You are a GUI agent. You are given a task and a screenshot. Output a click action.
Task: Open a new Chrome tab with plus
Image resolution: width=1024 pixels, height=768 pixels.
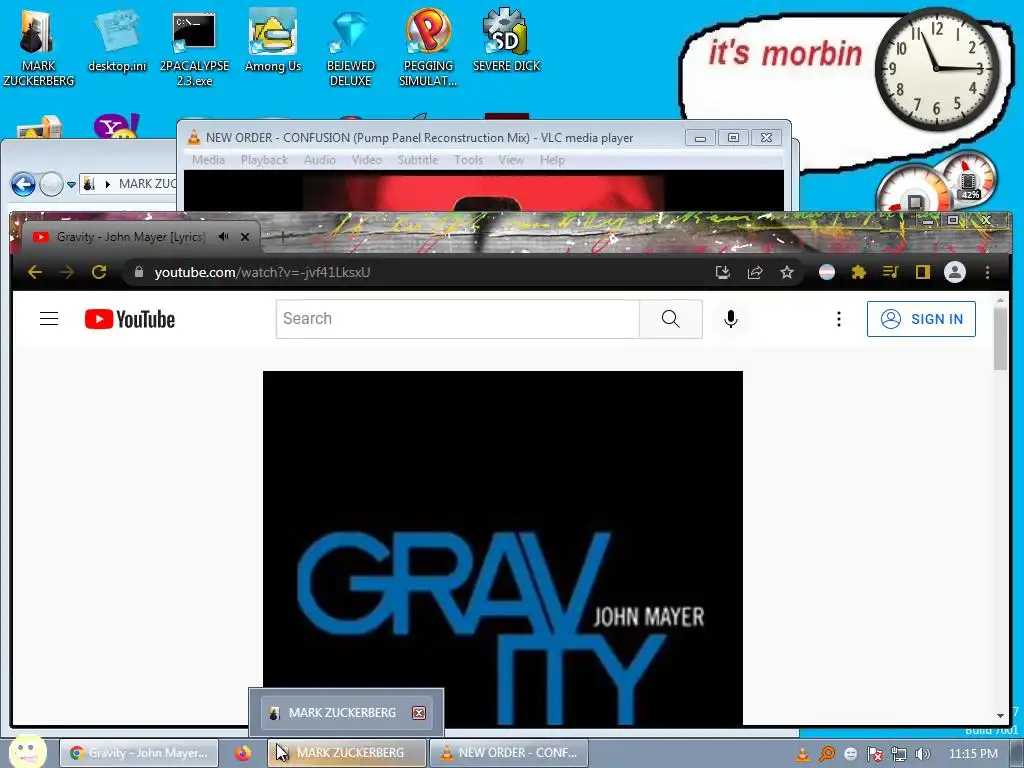(x=282, y=237)
